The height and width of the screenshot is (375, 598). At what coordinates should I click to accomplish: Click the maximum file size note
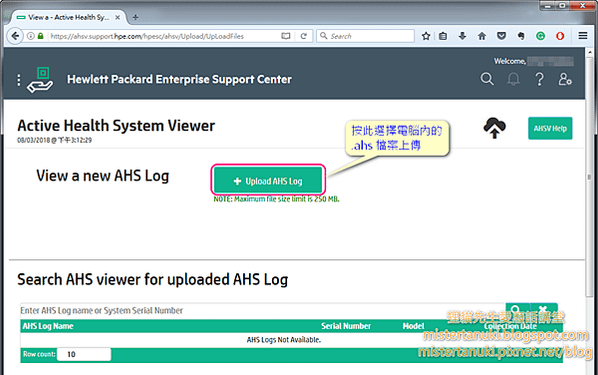pyautogui.click(x=276, y=199)
